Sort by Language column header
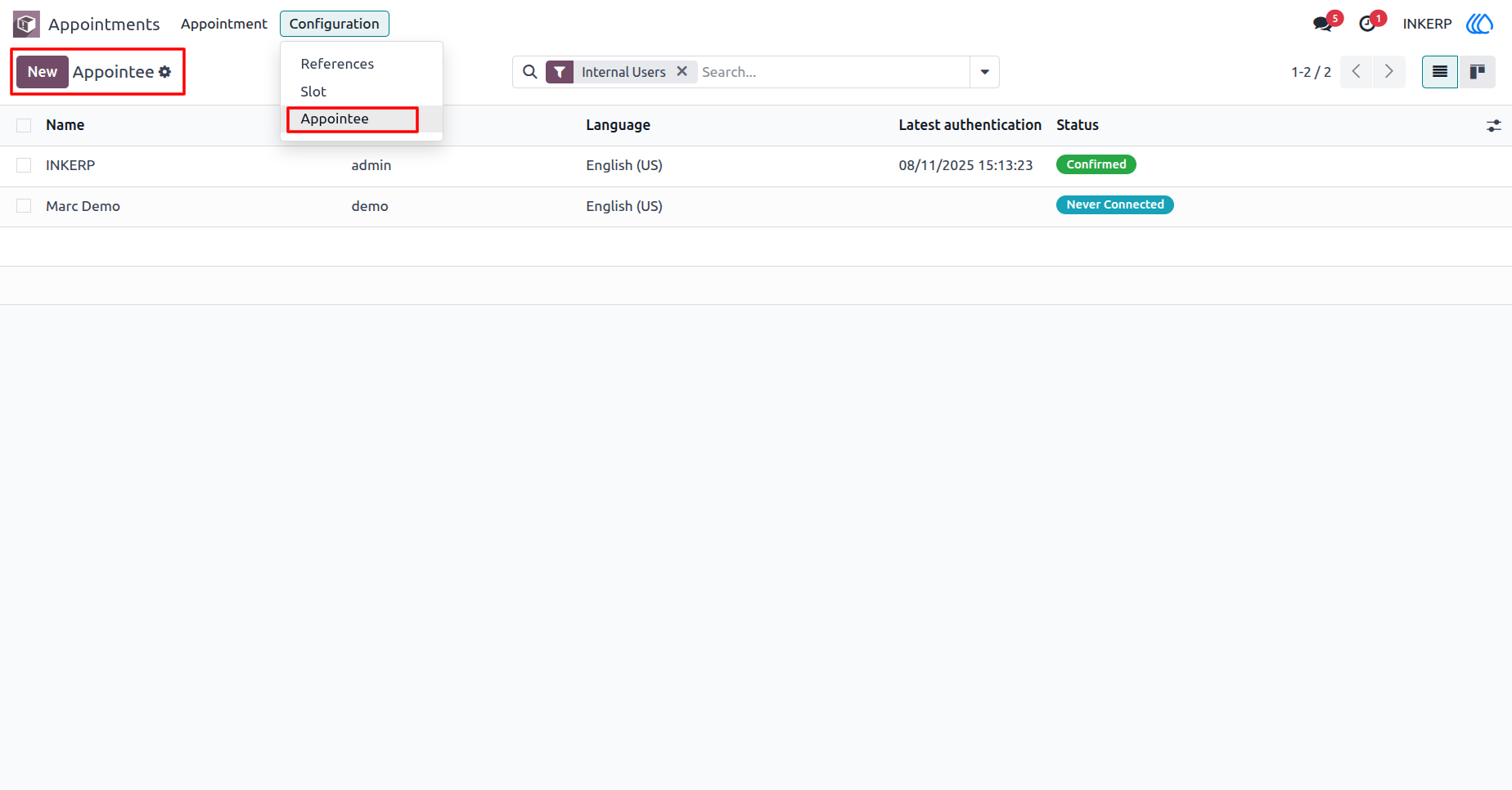 [x=618, y=125]
